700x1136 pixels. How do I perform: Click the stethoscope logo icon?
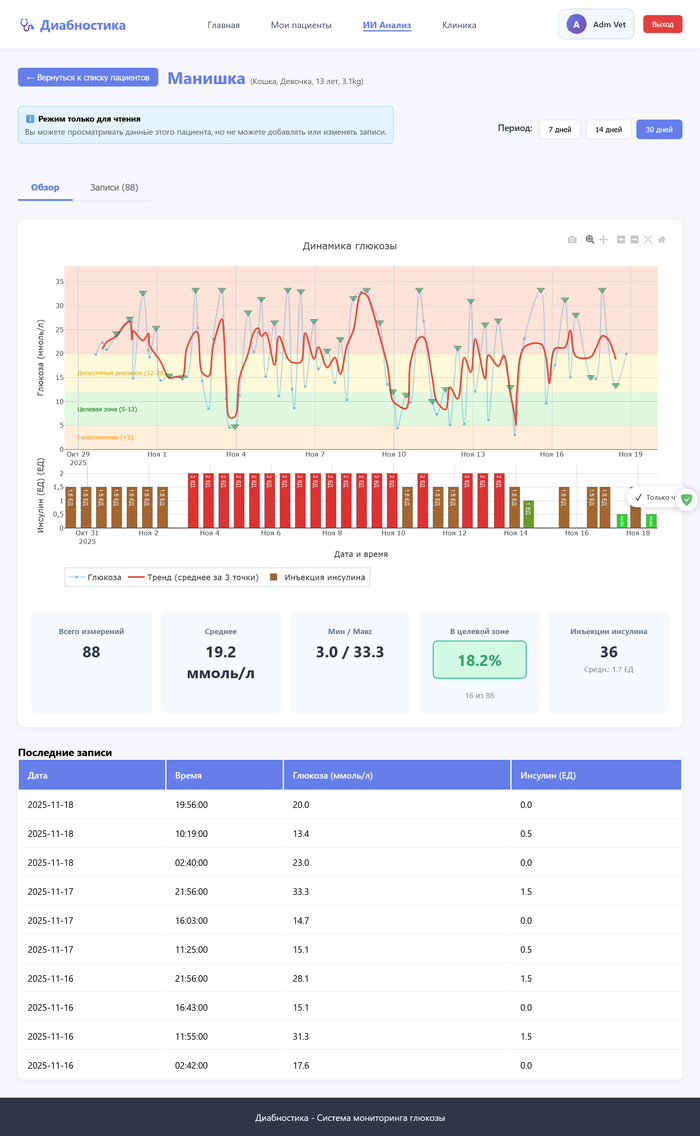click(26, 25)
